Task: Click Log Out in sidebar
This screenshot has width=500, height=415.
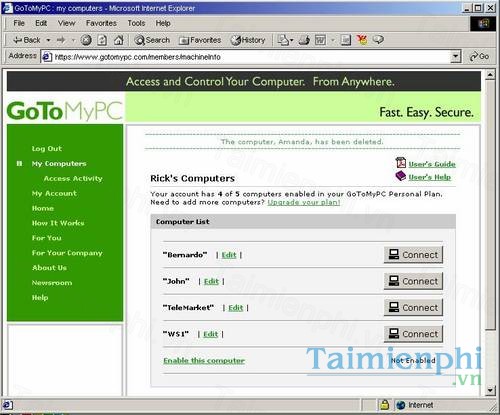Action: click(47, 149)
